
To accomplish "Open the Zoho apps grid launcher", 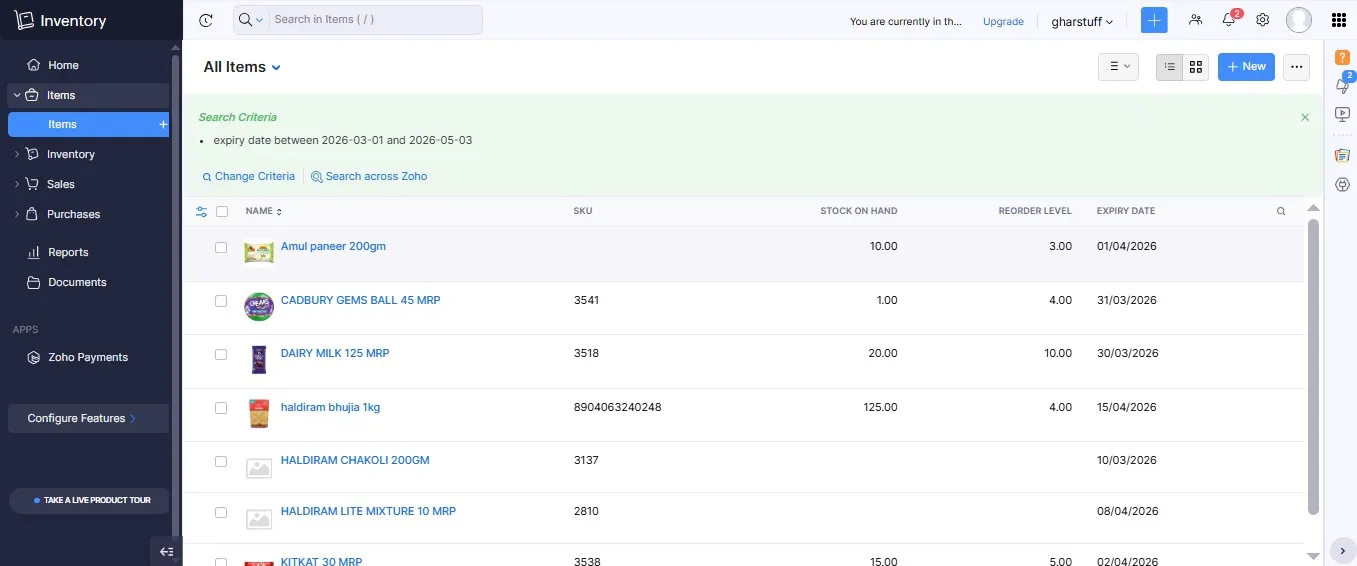I will (x=1339, y=21).
